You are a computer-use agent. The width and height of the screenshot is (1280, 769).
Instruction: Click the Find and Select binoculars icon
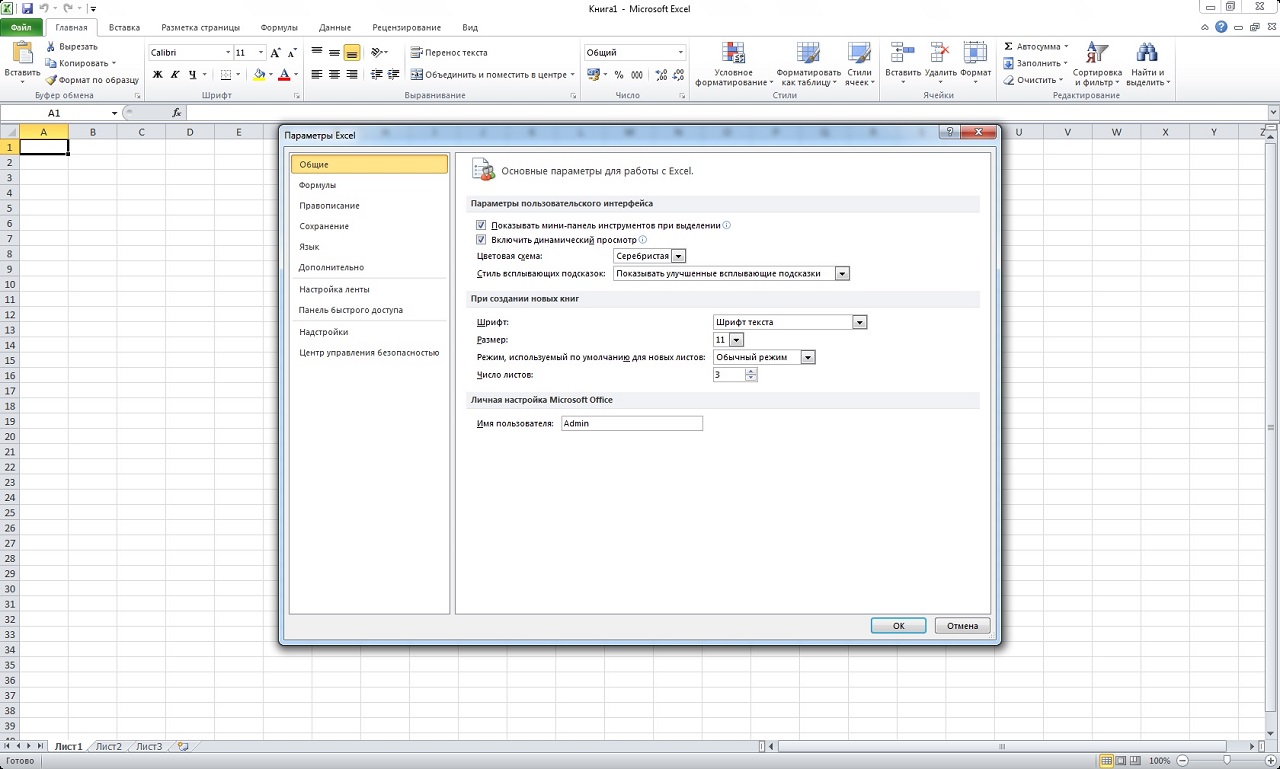tap(1146, 55)
